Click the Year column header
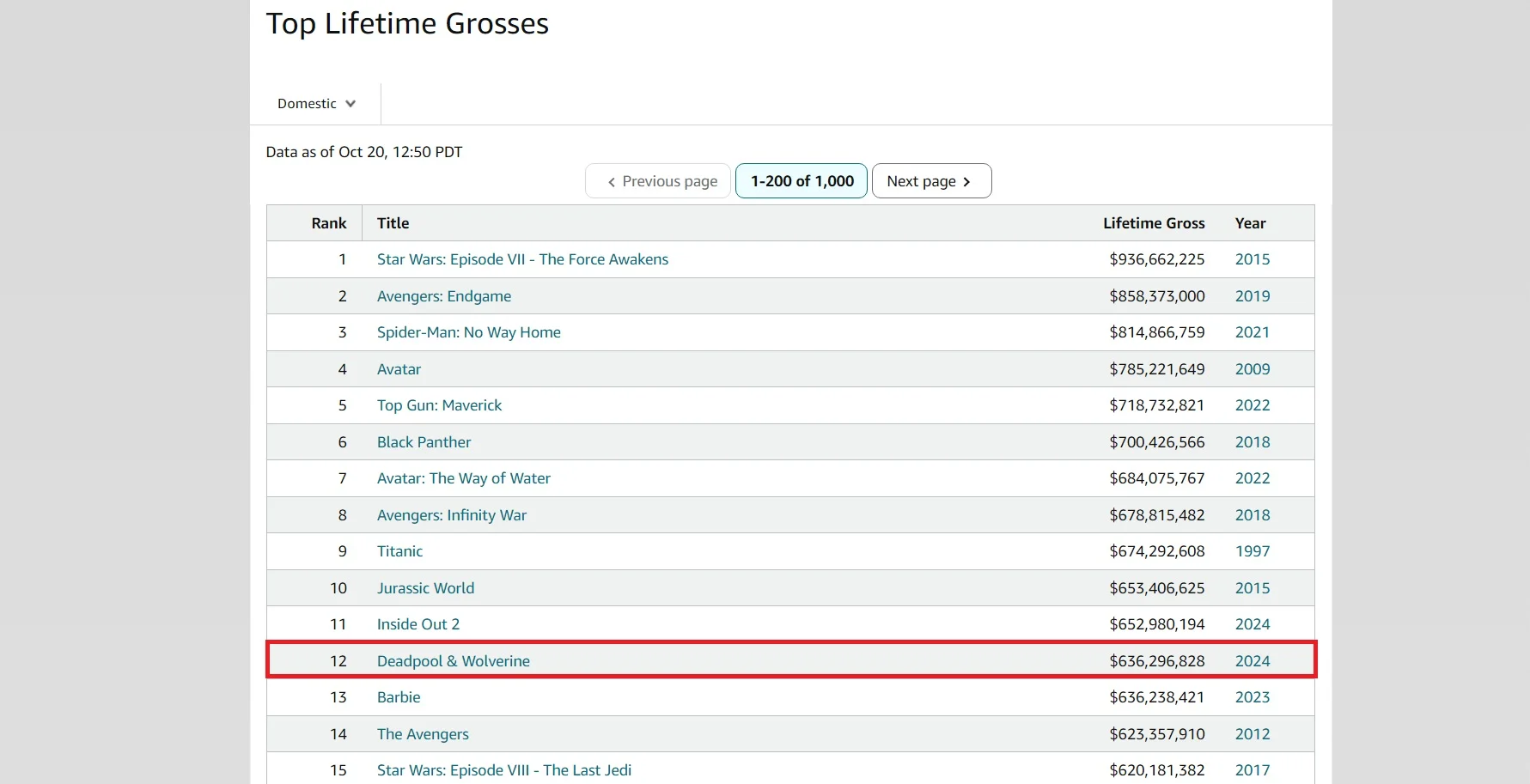This screenshot has height=784, width=1530. point(1250,223)
